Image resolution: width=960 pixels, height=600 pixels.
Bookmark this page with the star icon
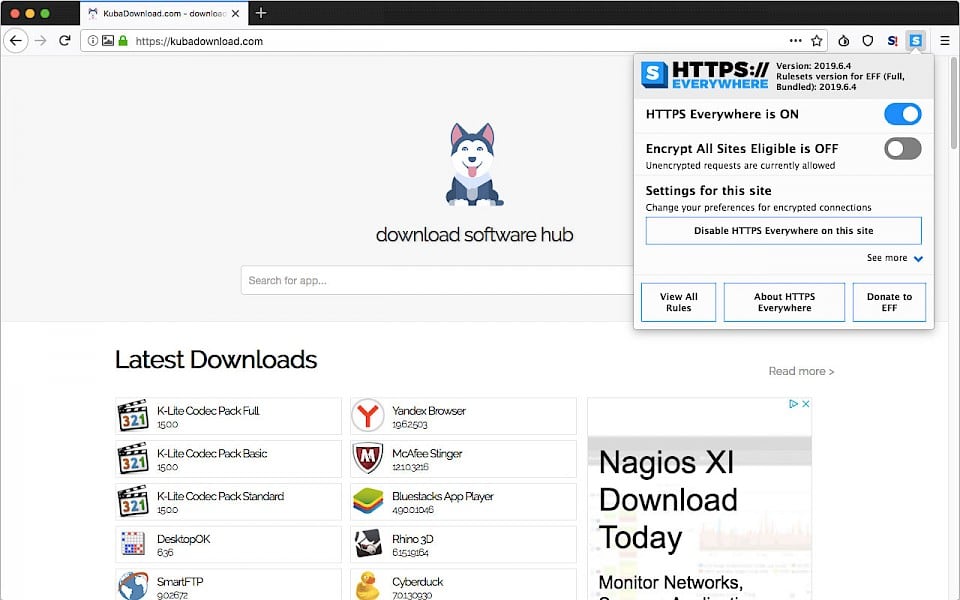click(817, 41)
